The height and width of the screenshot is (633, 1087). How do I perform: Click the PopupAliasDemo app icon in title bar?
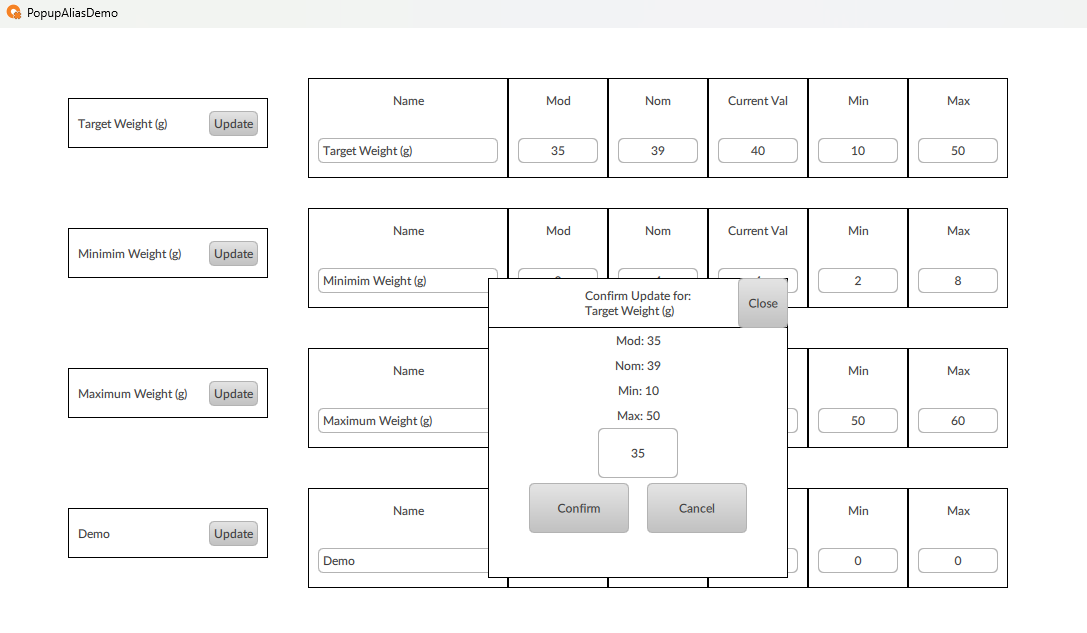13,12
